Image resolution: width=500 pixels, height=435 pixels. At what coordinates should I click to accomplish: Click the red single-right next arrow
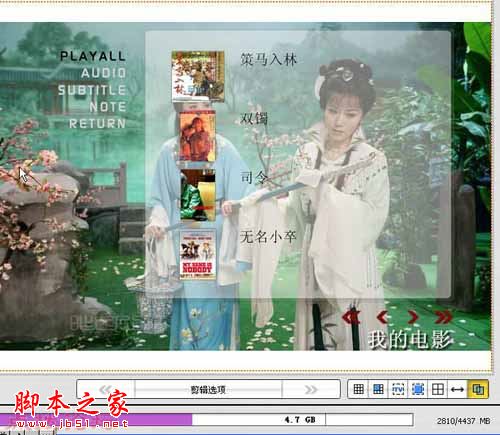coord(413,317)
